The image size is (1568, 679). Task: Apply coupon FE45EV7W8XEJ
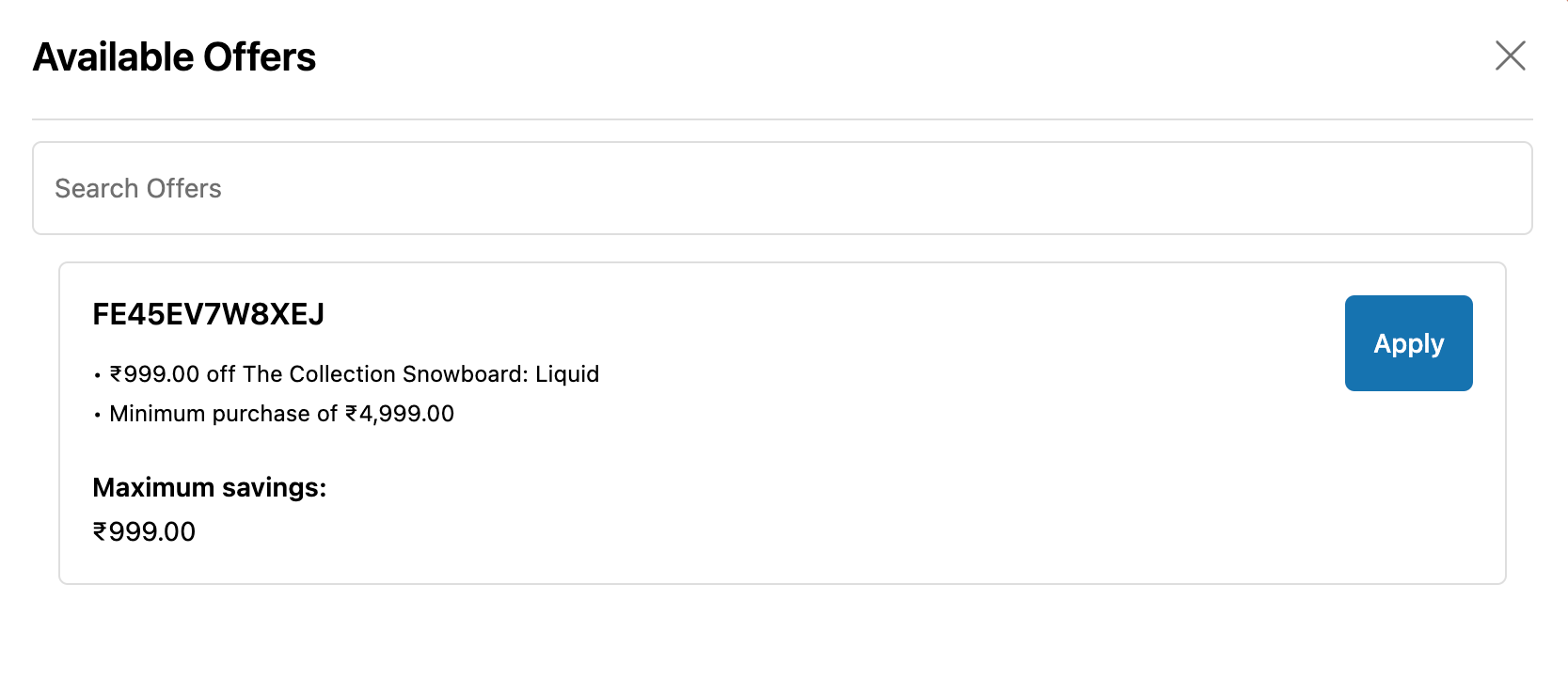[x=1408, y=343]
